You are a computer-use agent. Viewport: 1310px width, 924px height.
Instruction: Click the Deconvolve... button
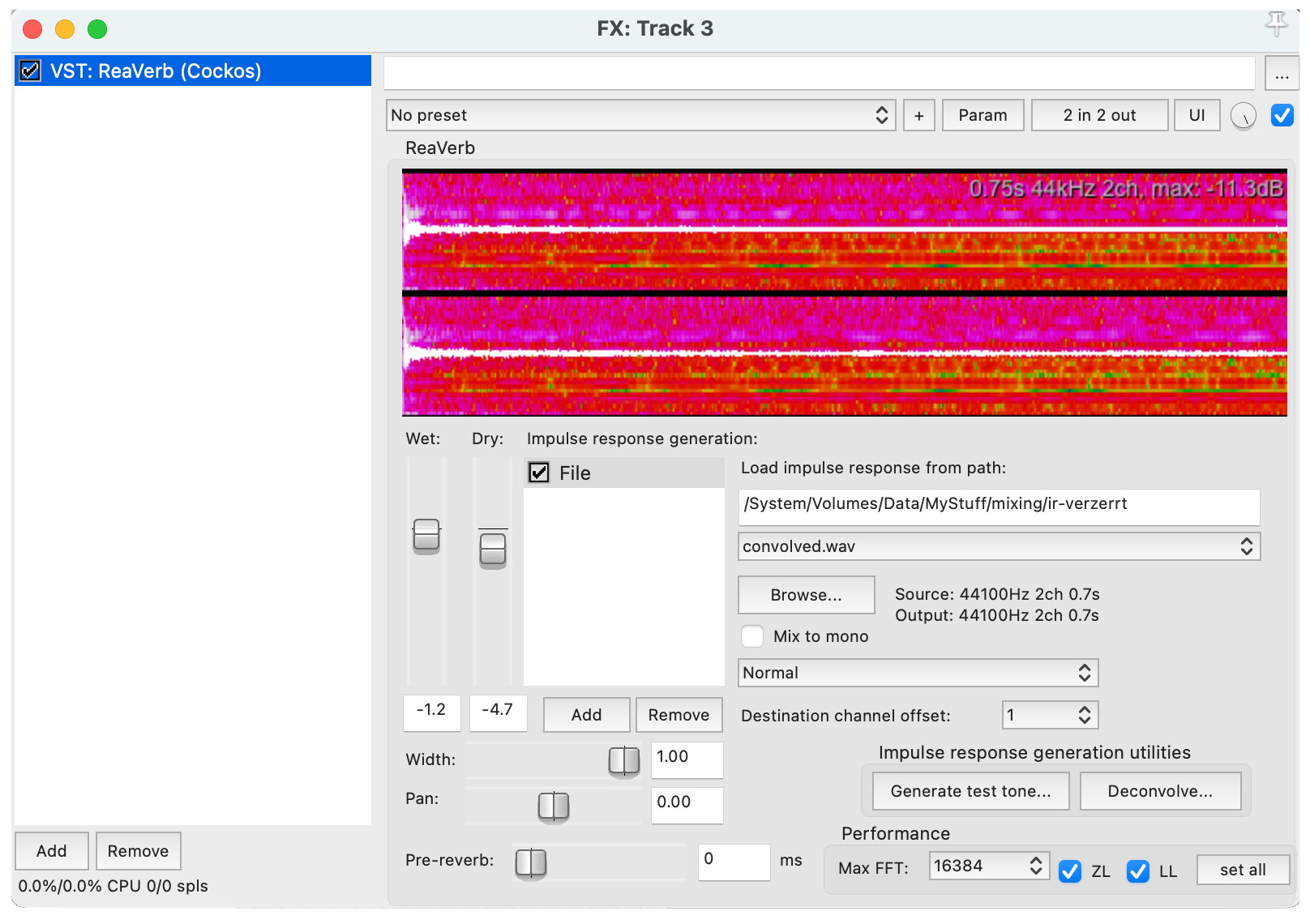1160,791
